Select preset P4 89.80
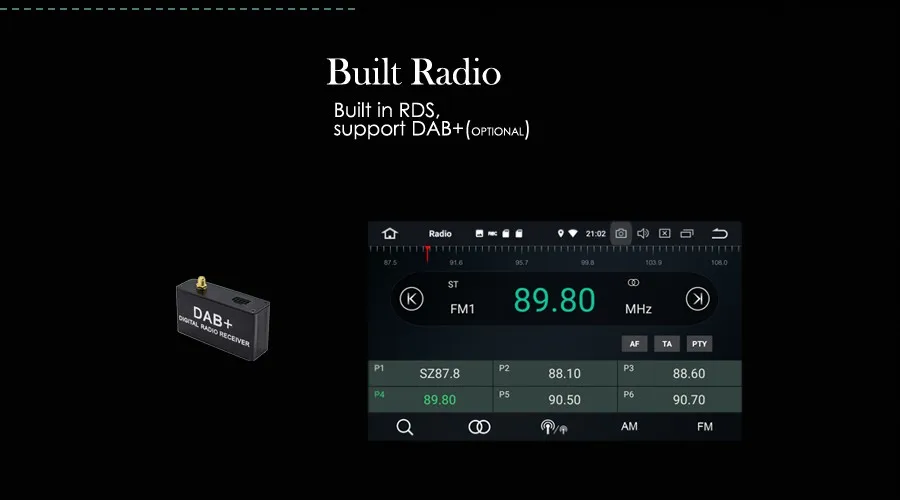This screenshot has height=500, width=900. pos(430,400)
